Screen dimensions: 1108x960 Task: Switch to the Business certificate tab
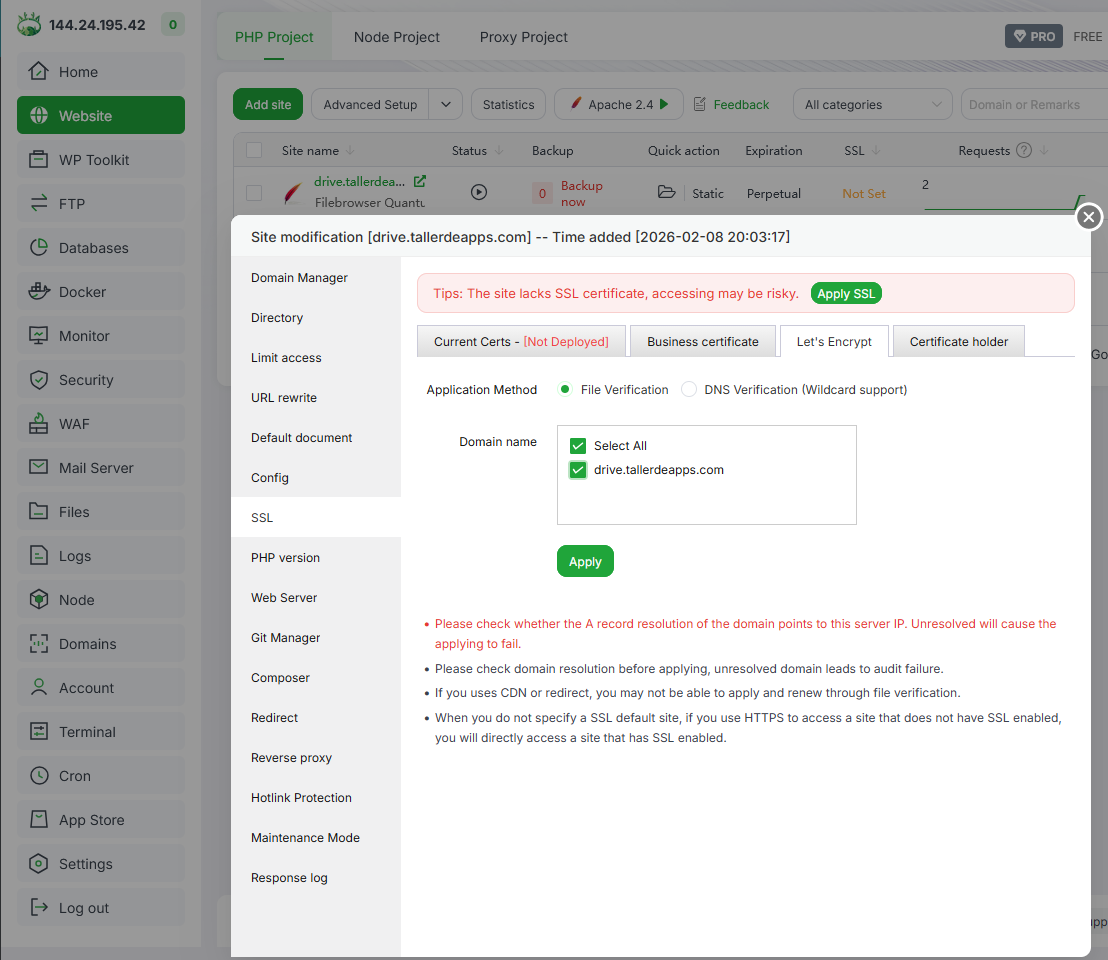702,342
